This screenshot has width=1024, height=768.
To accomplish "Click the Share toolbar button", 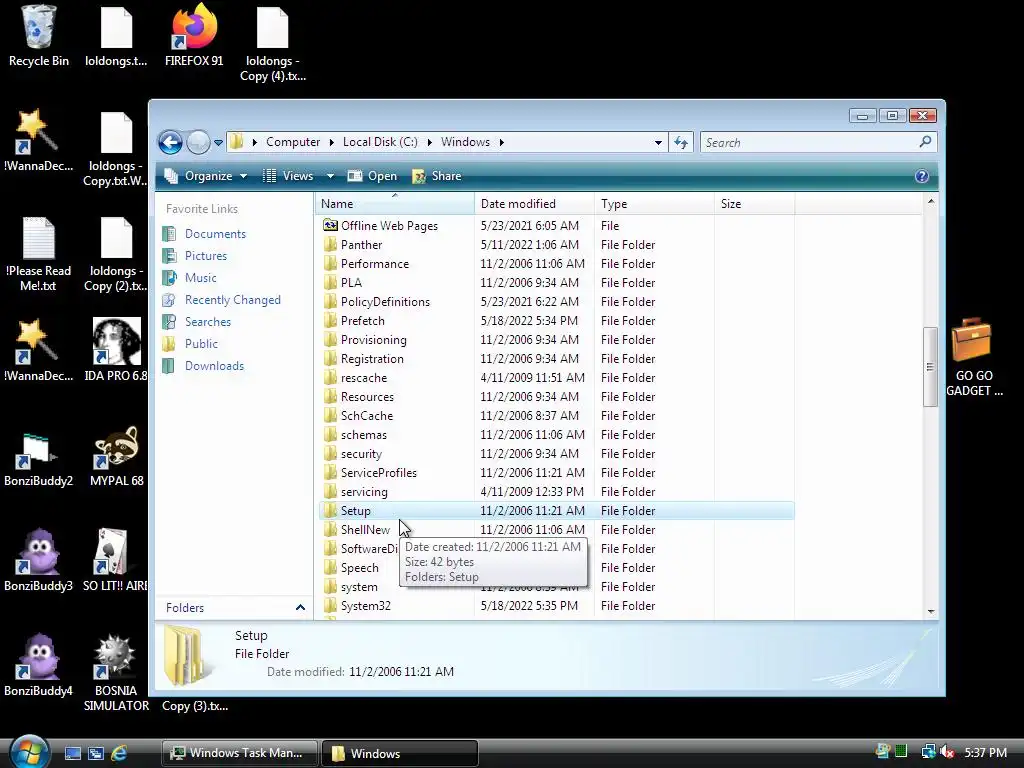I will pyautogui.click(x=437, y=176).
